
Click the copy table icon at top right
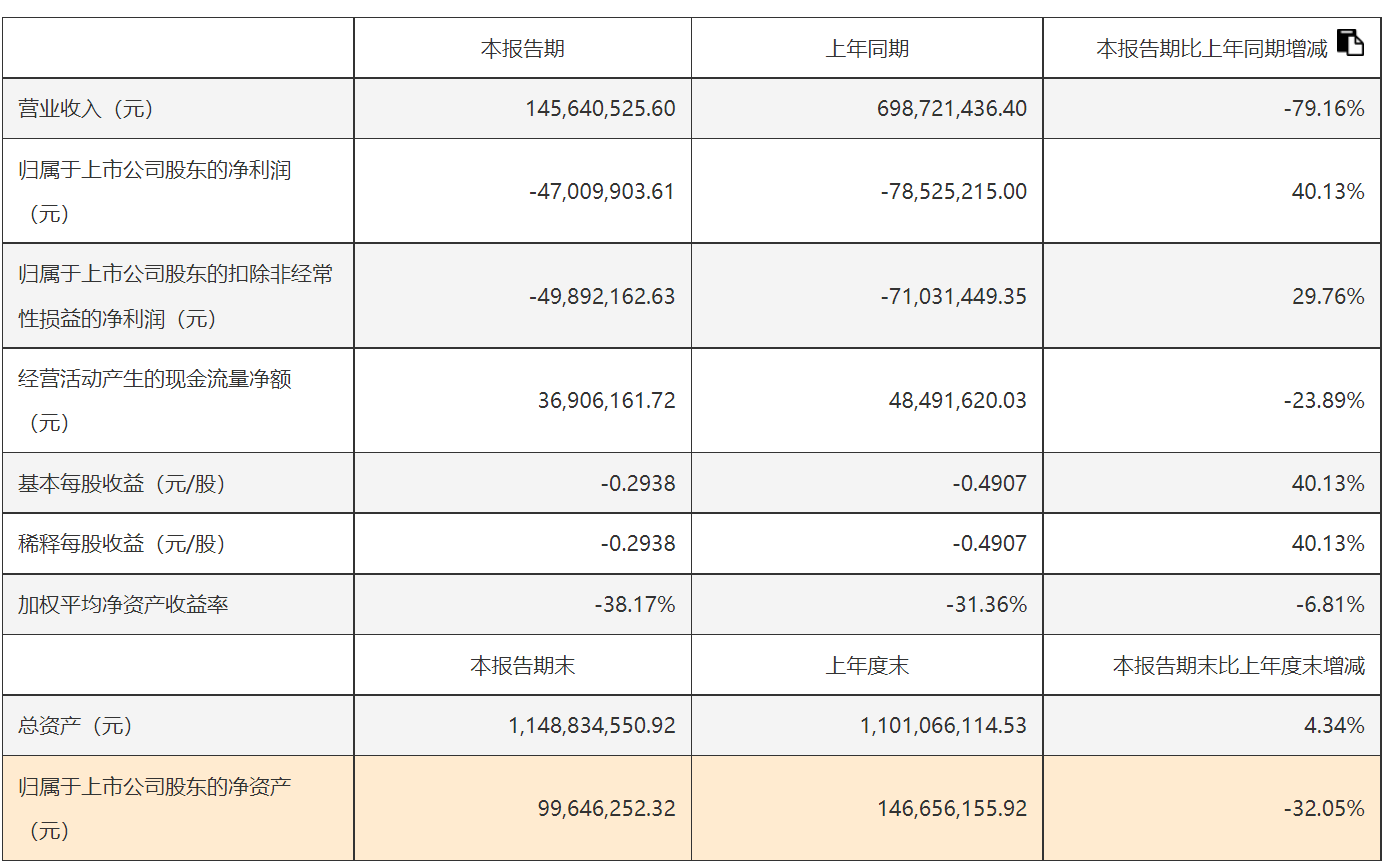point(1350,43)
